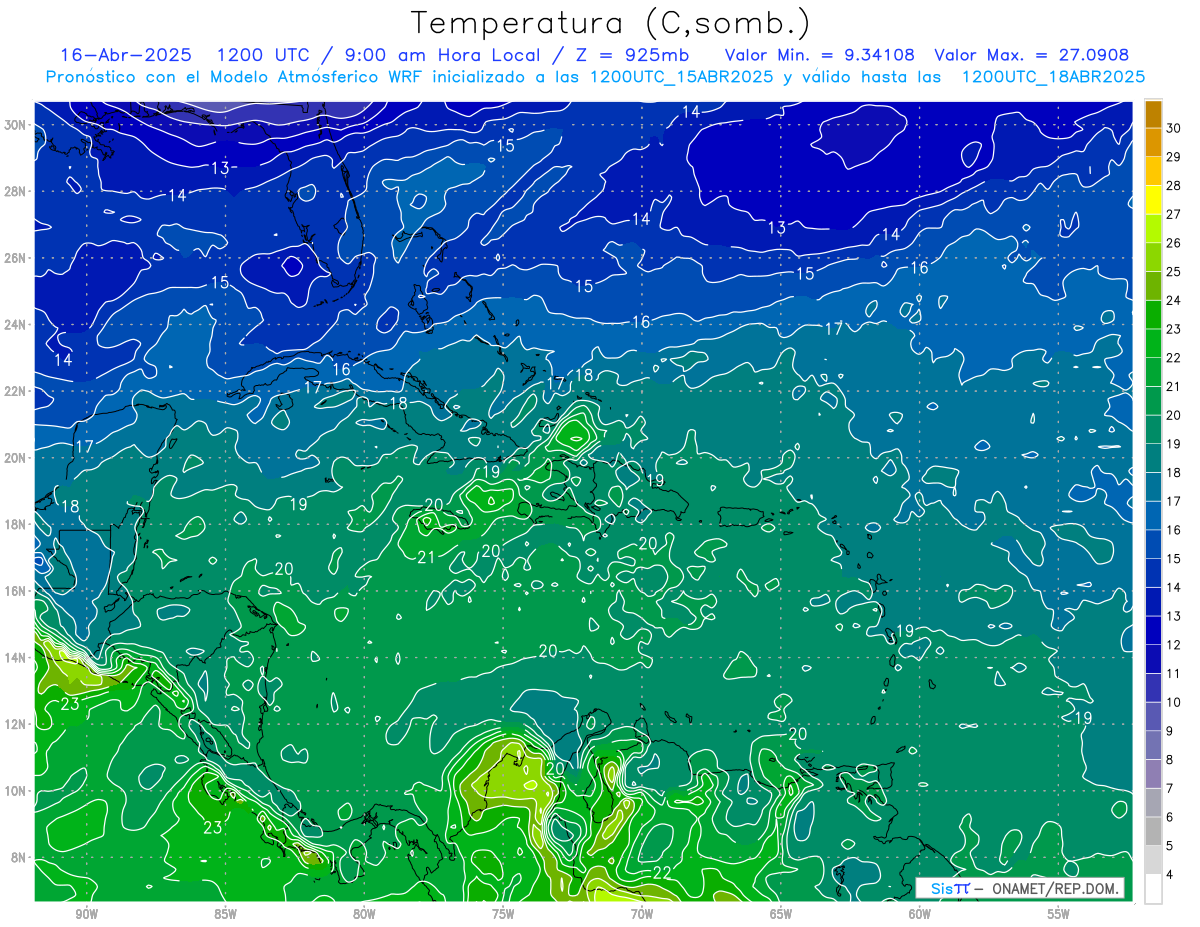Click the "90W" longitude axis label
Viewport: 1200px width, 927px height.
(86, 915)
